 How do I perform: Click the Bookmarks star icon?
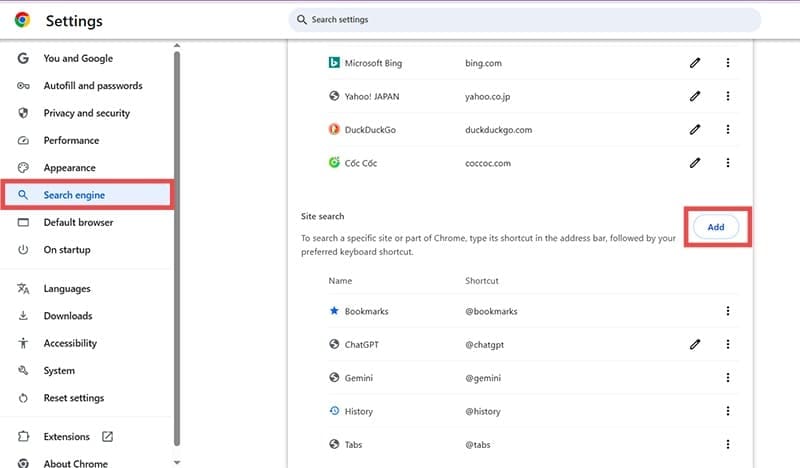coord(334,311)
